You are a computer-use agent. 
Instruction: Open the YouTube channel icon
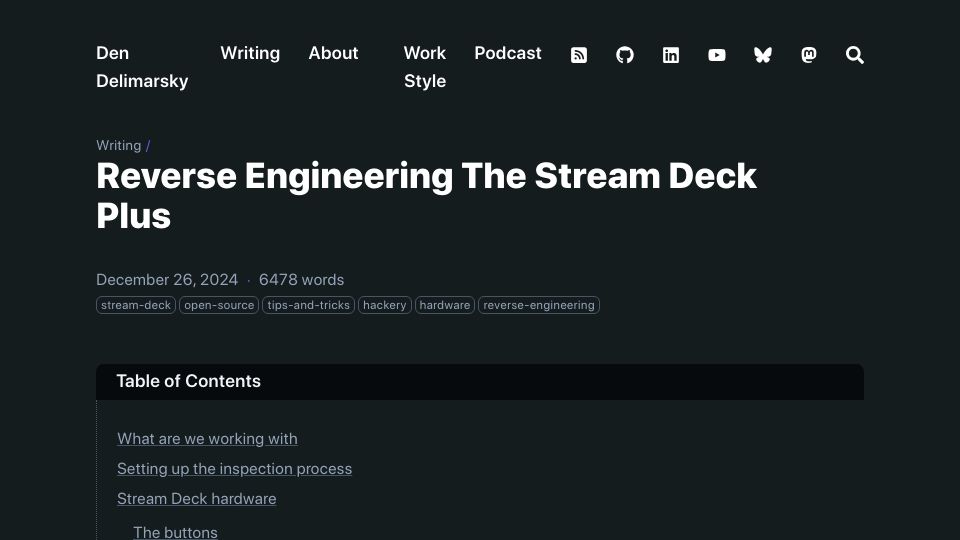[716, 55]
